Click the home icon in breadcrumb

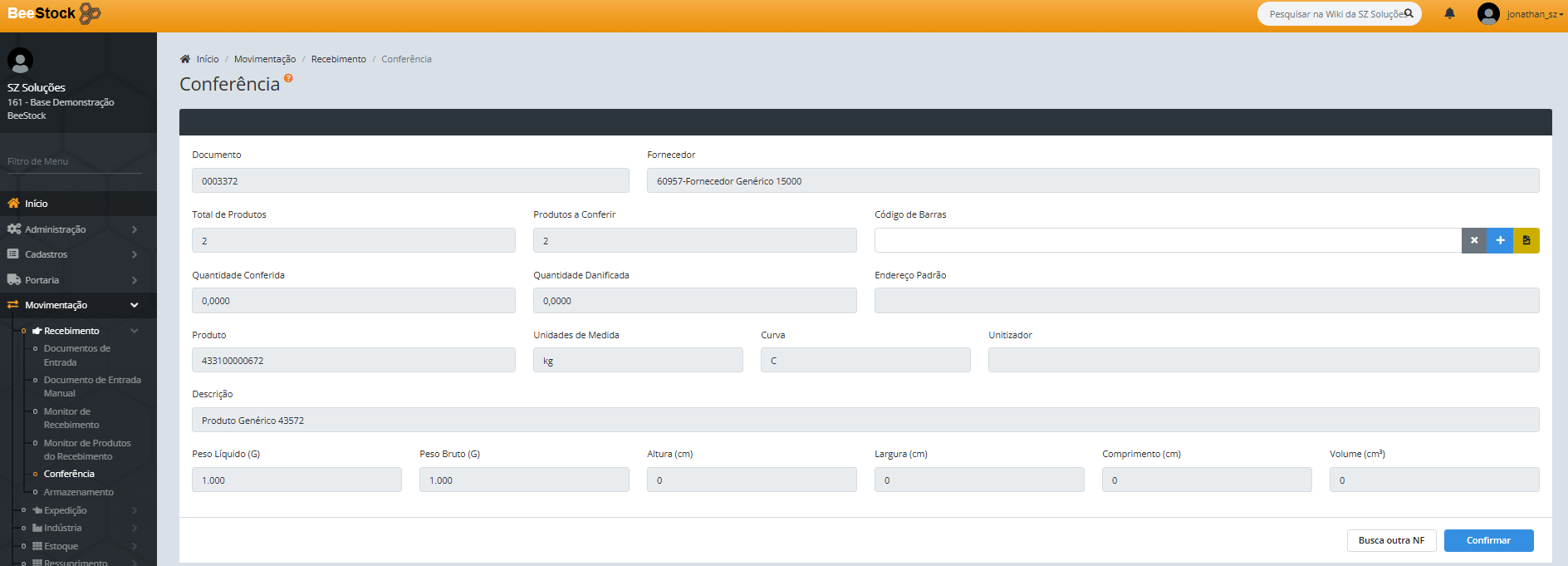[x=185, y=59]
